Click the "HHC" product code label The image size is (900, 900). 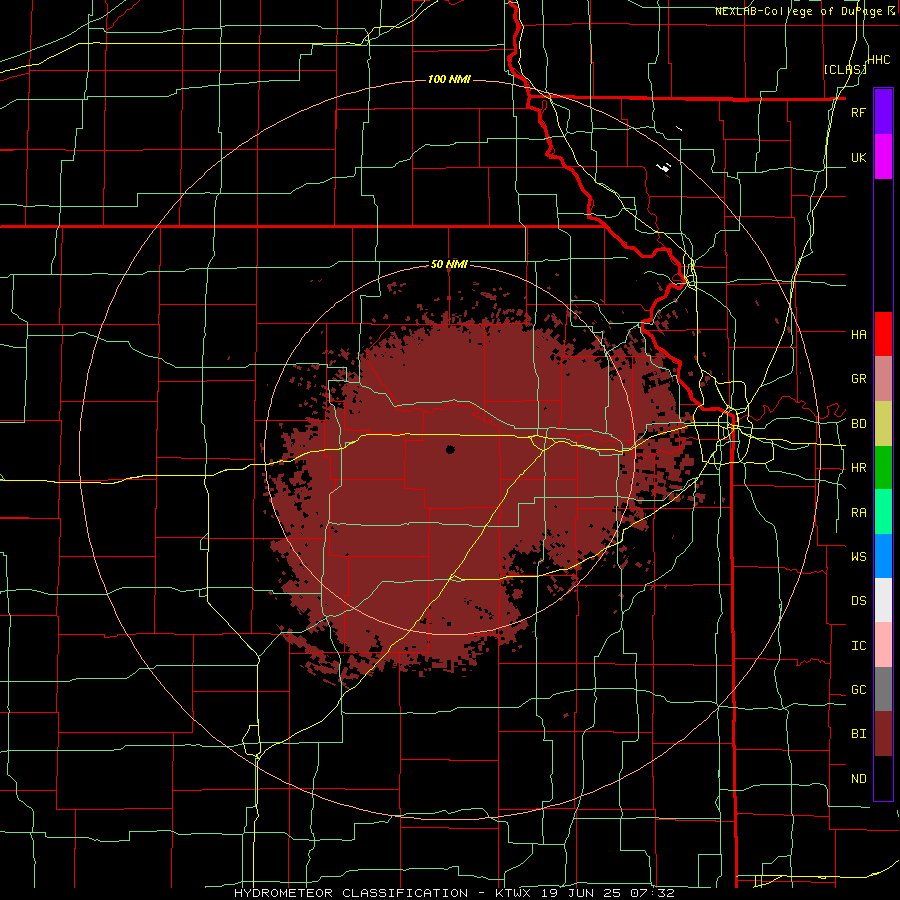pos(878,60)
